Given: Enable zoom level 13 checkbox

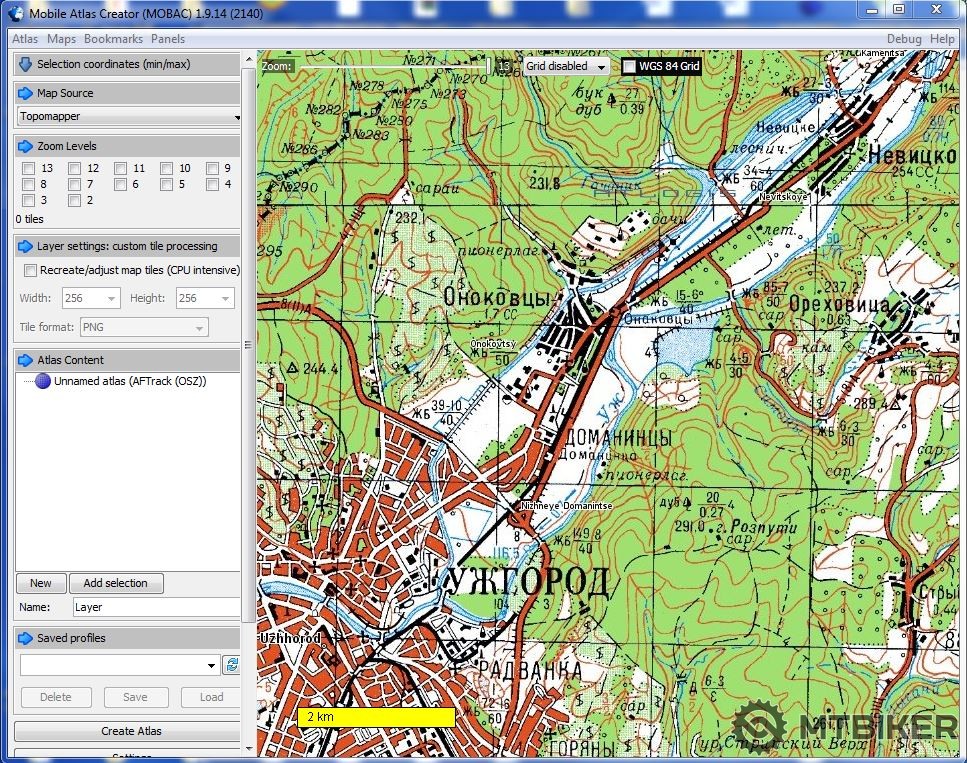Looking at the screenshot, I should point(29,169).
